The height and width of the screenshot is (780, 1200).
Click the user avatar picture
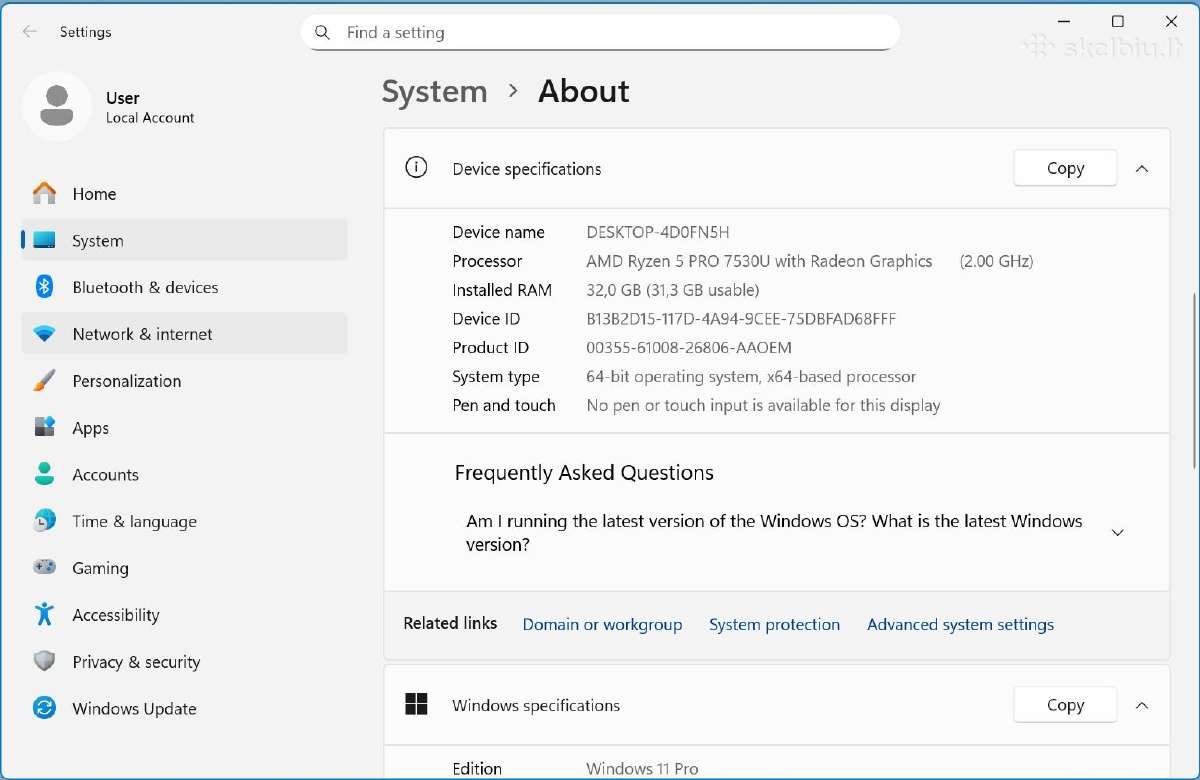(x=57, y=106)
